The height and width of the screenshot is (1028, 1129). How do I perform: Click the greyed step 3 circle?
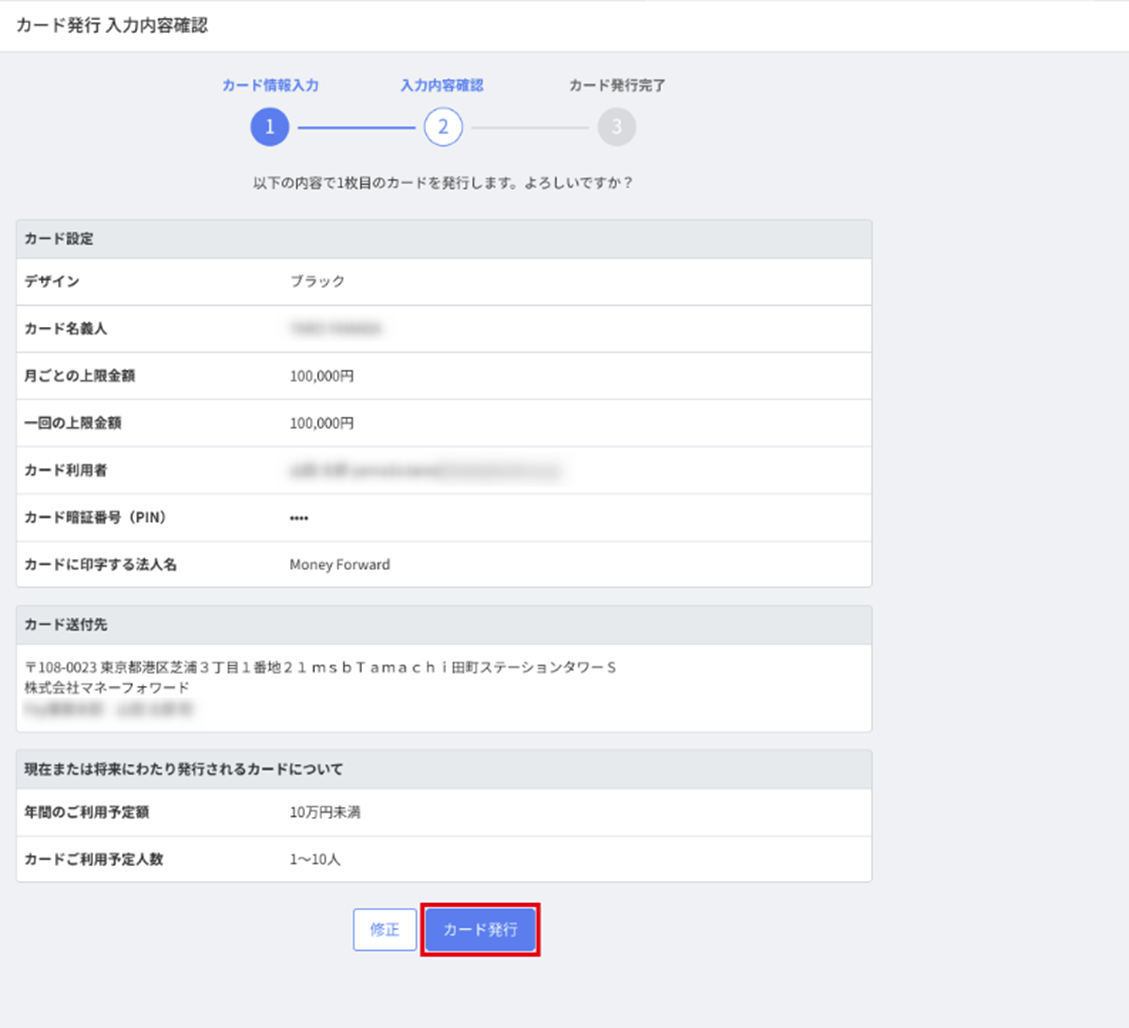click(x=616, y=128)
